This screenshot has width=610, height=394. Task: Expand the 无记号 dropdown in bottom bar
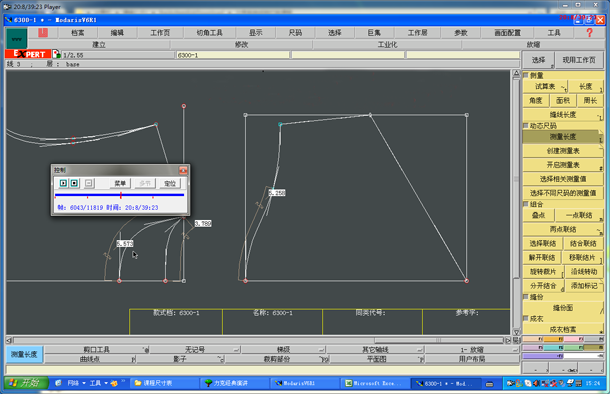(x=195, y=349)
